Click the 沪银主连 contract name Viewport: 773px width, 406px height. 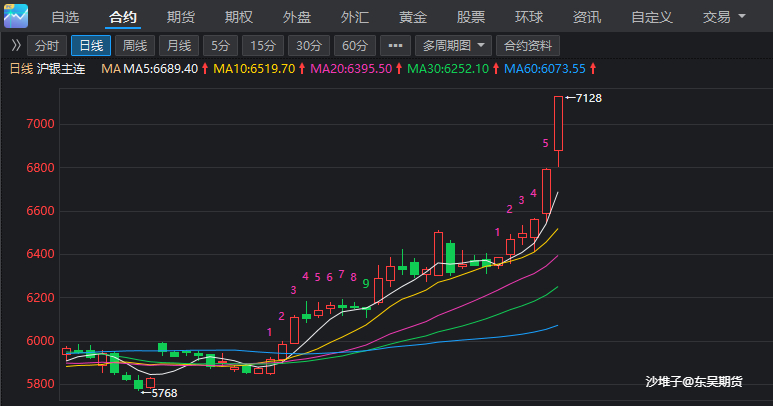(x=61, y=69)
